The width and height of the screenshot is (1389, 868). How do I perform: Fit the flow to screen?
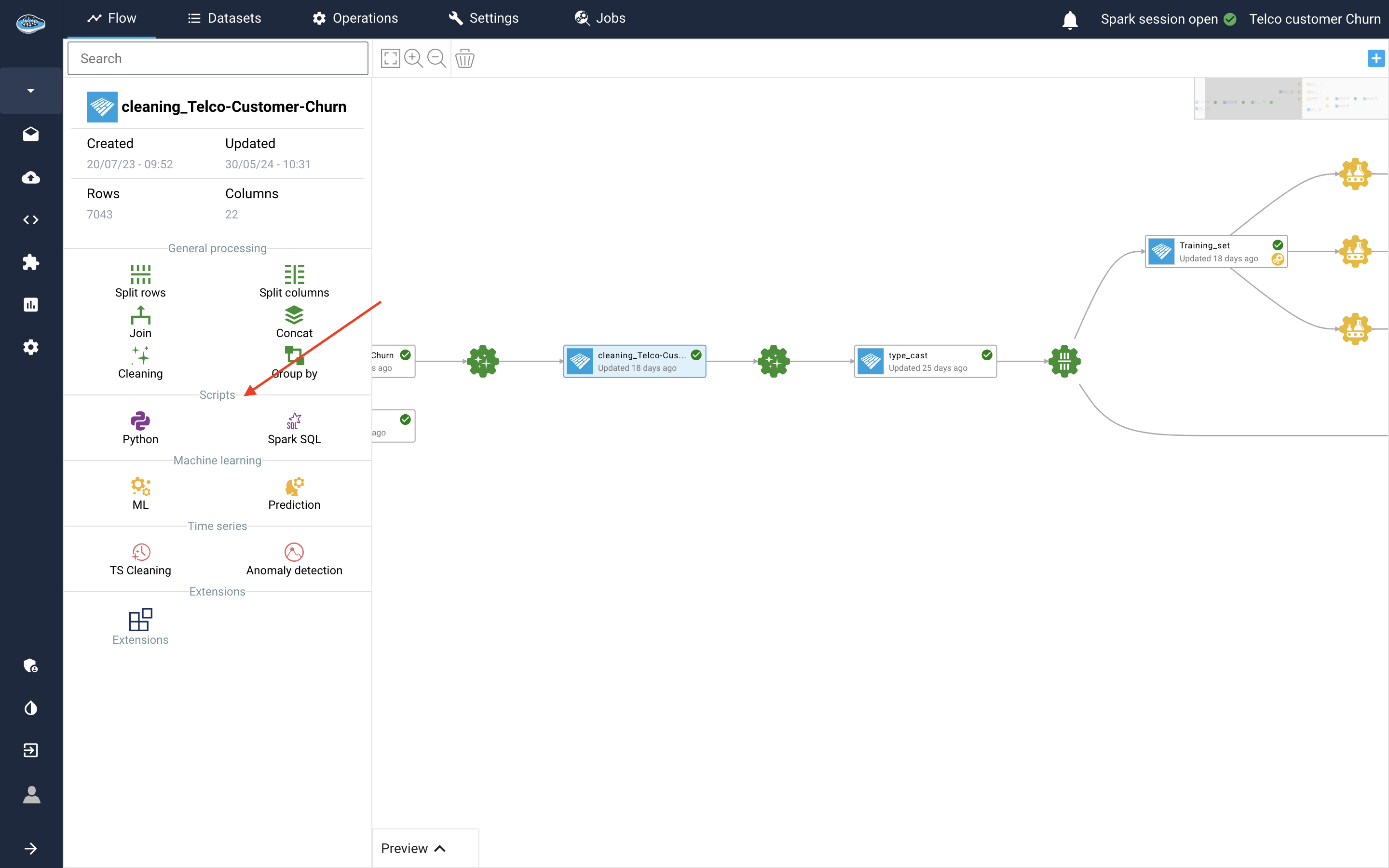[390, 58]
